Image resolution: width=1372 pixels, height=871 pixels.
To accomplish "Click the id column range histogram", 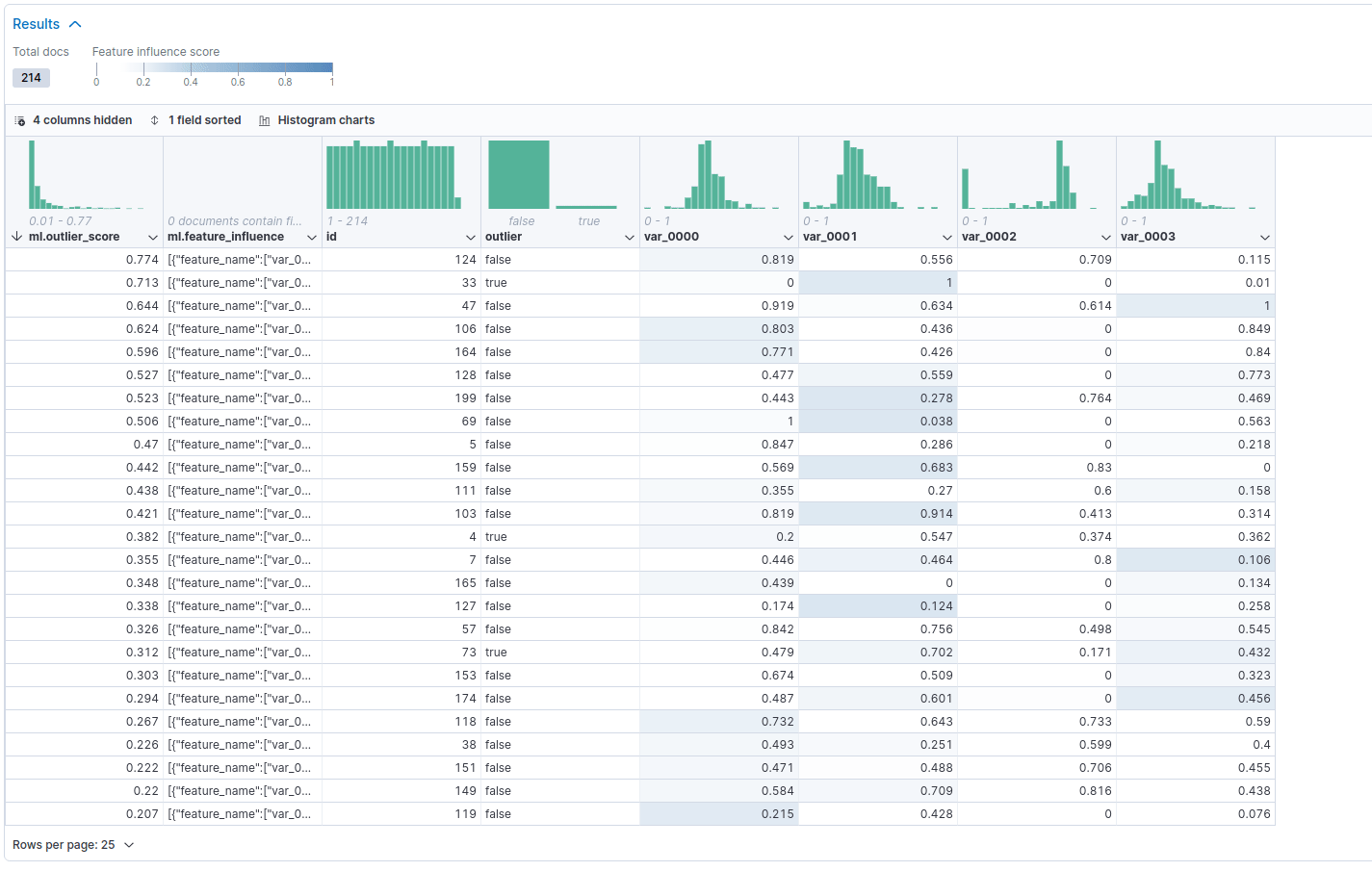I will point(400,176).
